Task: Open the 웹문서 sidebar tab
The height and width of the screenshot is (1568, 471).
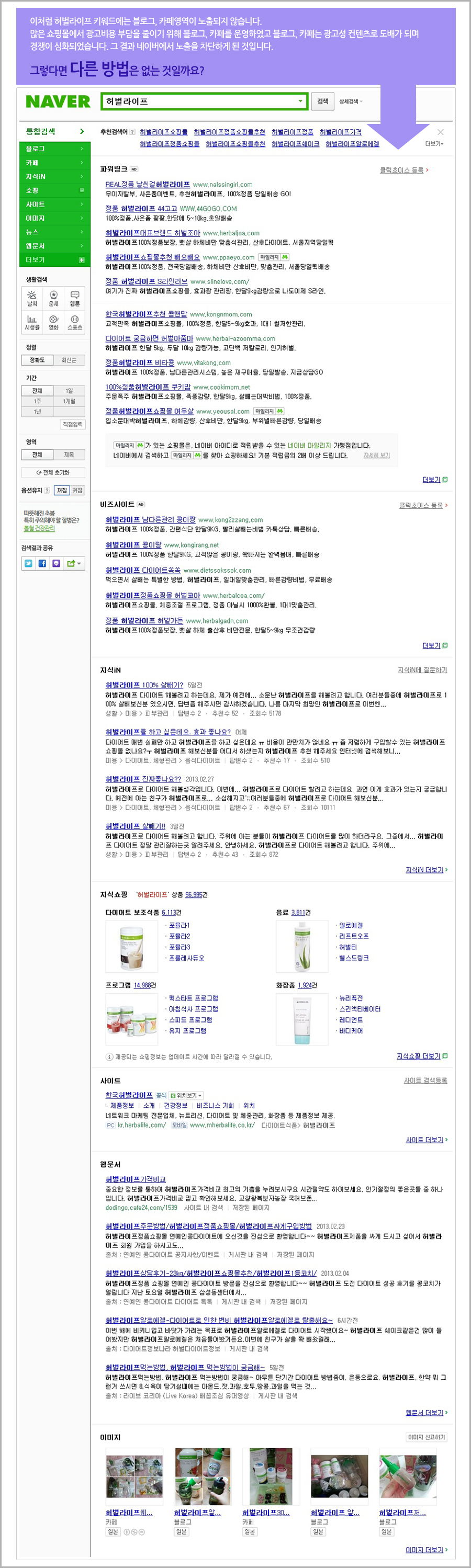Action: point(54,246)
